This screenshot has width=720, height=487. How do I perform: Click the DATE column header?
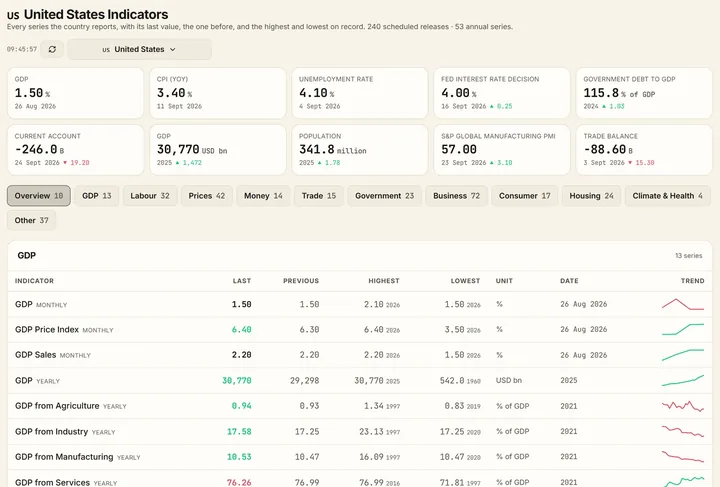tap(569, 281)
